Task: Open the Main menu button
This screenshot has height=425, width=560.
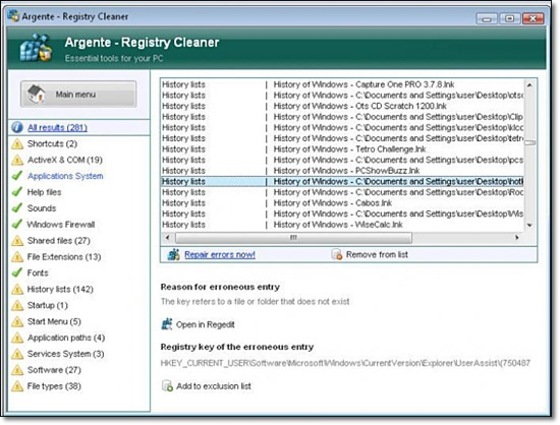Action: coord(78,94)
